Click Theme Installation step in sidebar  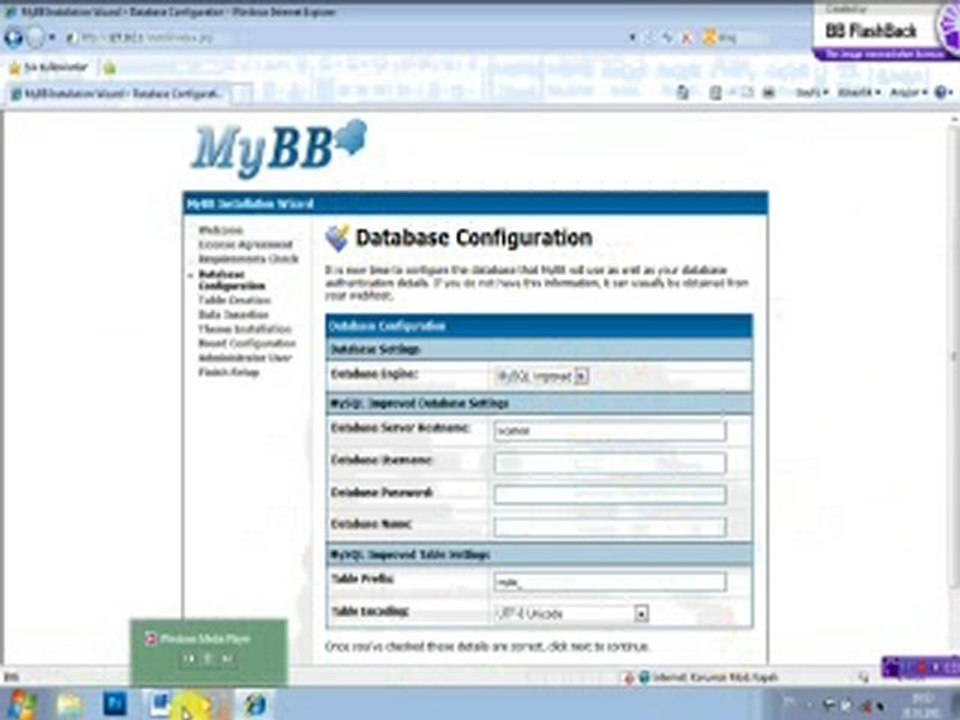[245, 329]
